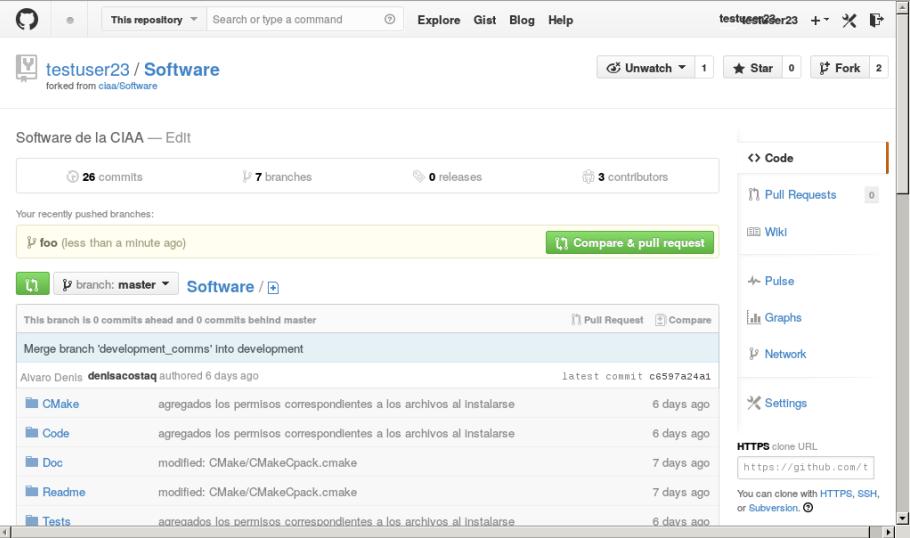Open denisacostaq author profile

point(122,376)
